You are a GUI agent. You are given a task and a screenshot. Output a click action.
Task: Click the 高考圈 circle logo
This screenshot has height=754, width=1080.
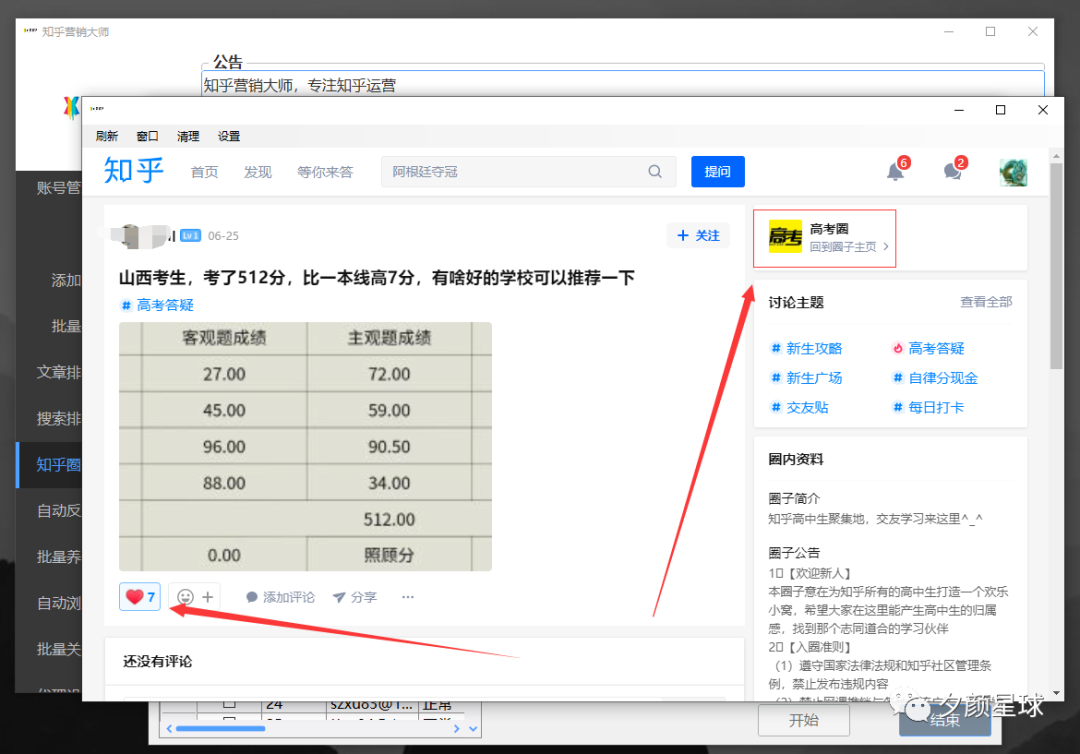click(785, 237)
